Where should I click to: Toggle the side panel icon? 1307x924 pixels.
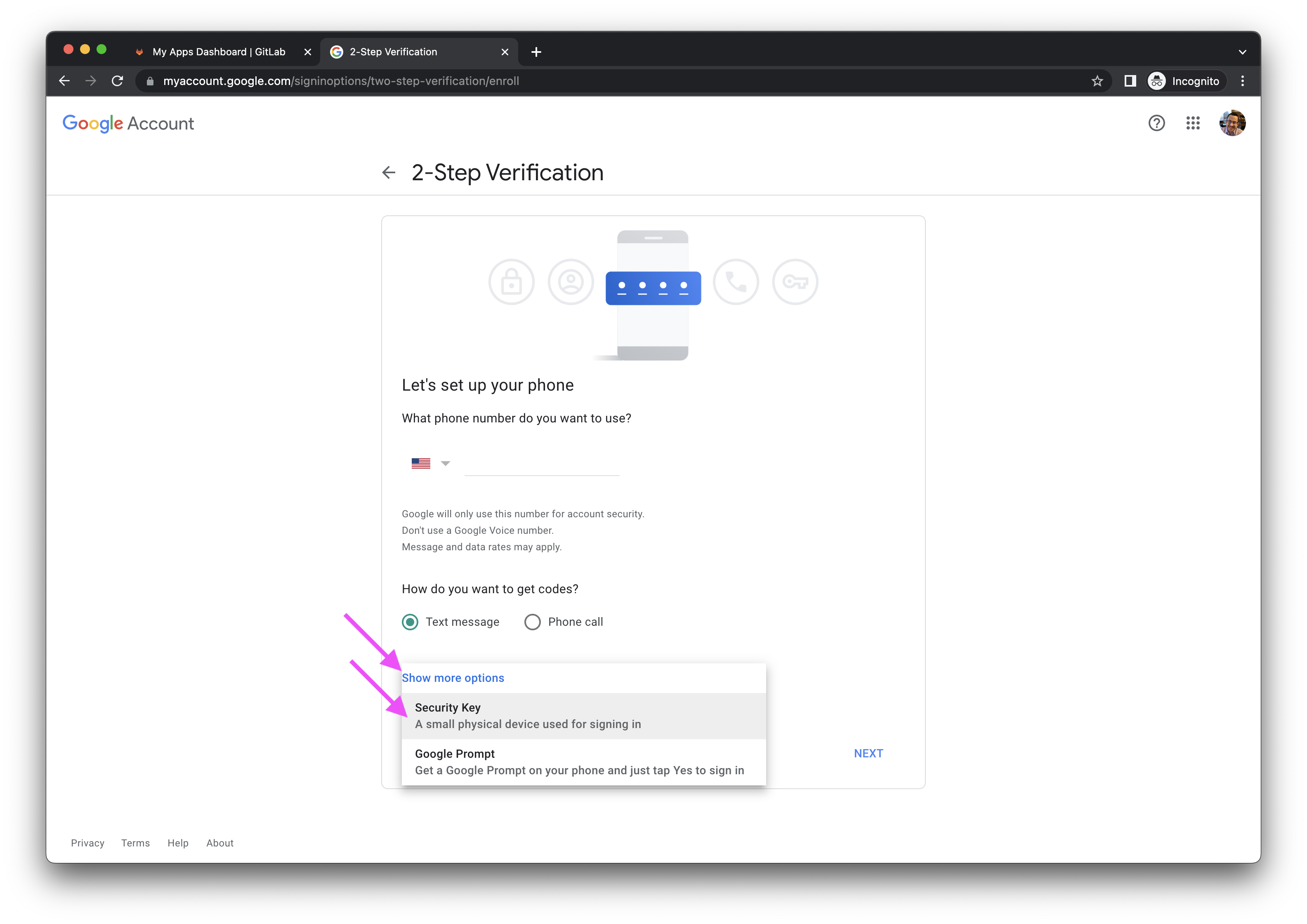pos(1130,81)
